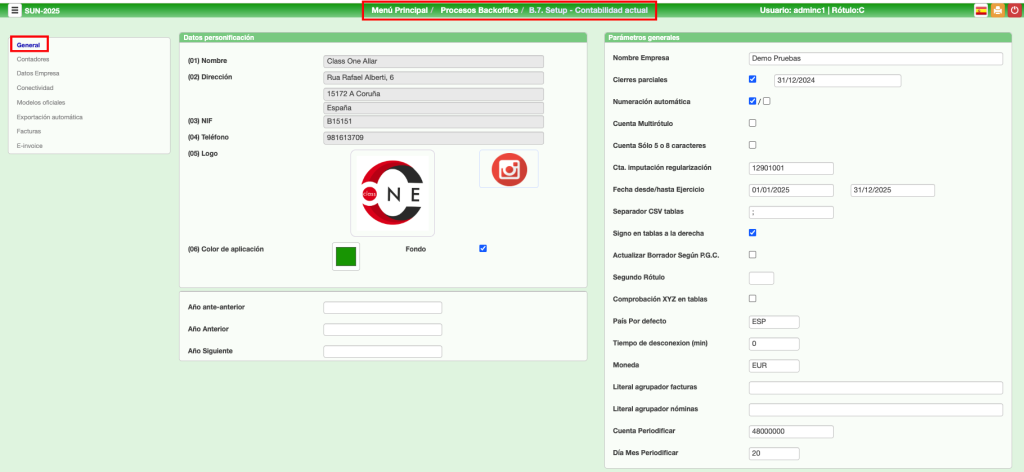Open the hamburger menu next to SUN-2025
The image size is (1024, 472).
point(14,10)
